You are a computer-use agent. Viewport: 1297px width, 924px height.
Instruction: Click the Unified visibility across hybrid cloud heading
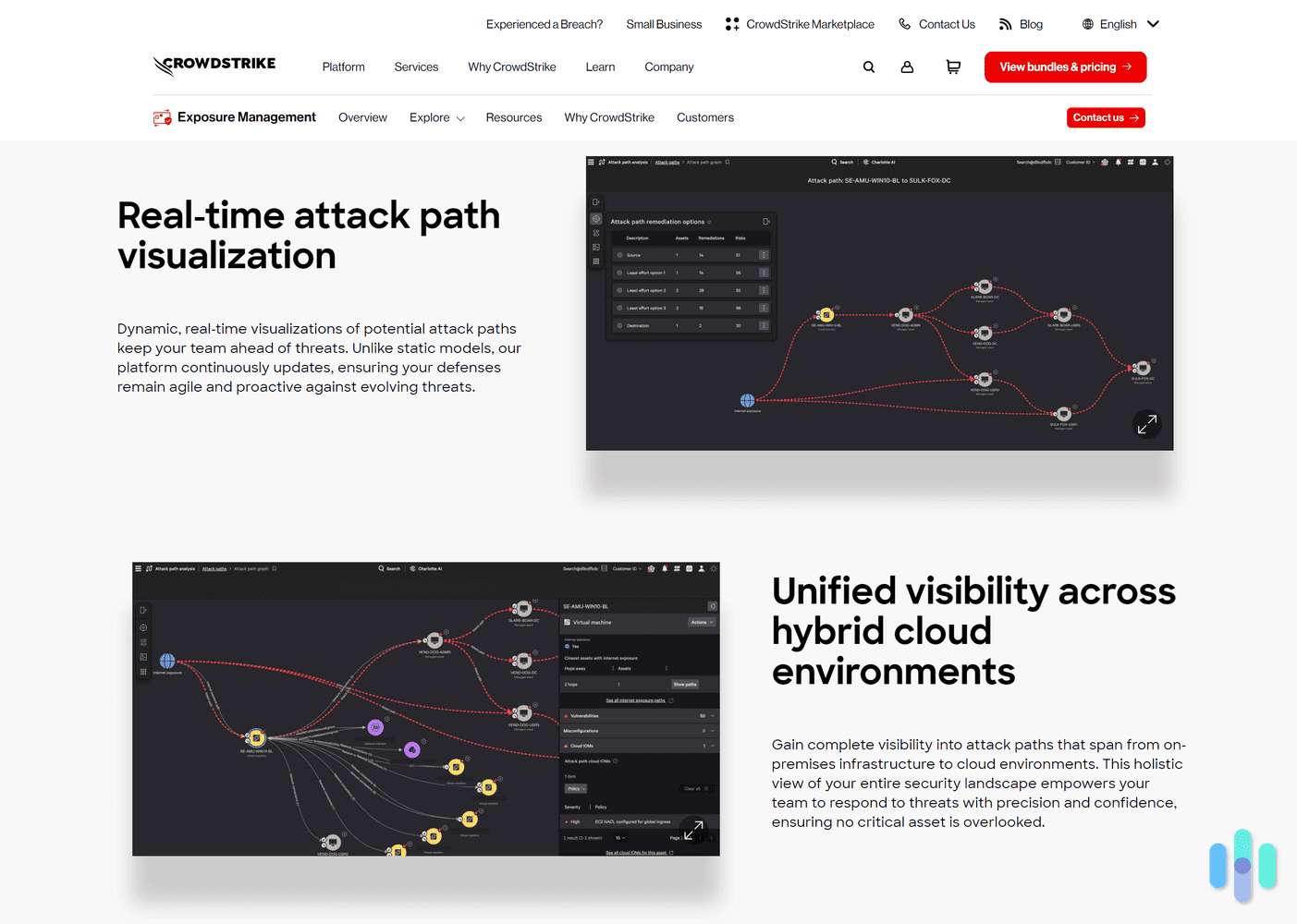point(973,631)
